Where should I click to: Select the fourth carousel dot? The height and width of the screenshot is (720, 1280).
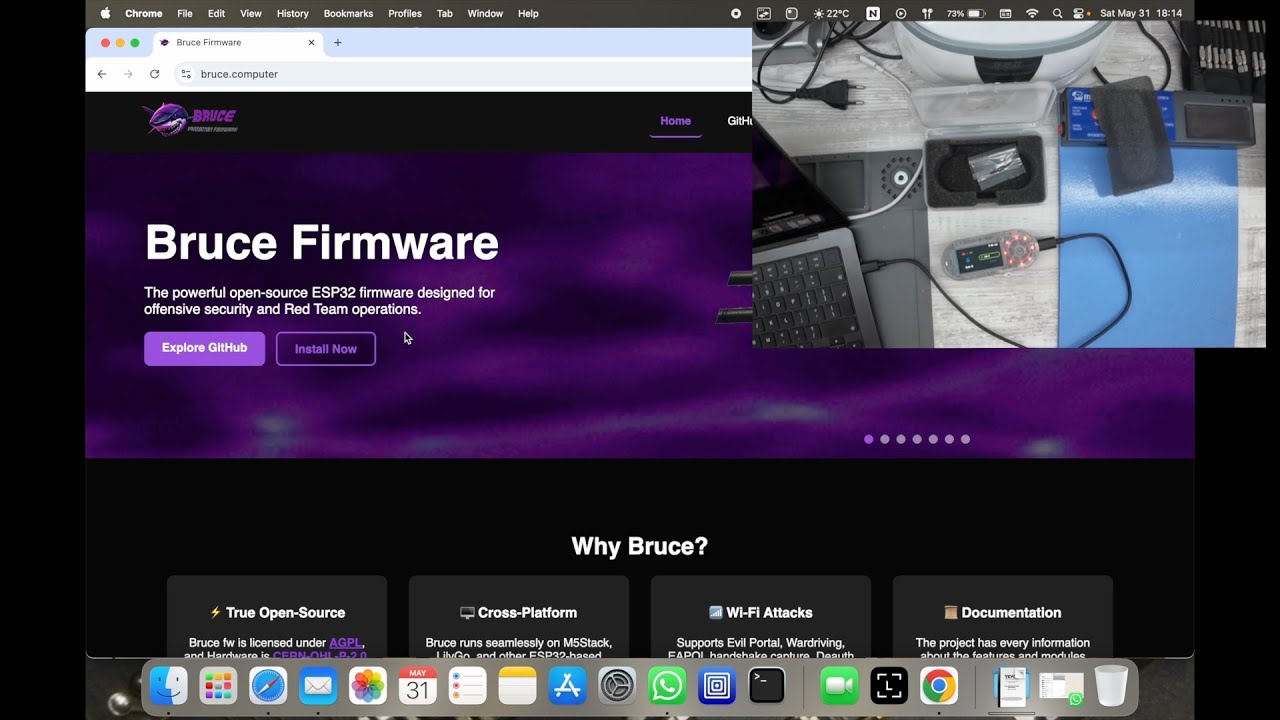(917, 439)
